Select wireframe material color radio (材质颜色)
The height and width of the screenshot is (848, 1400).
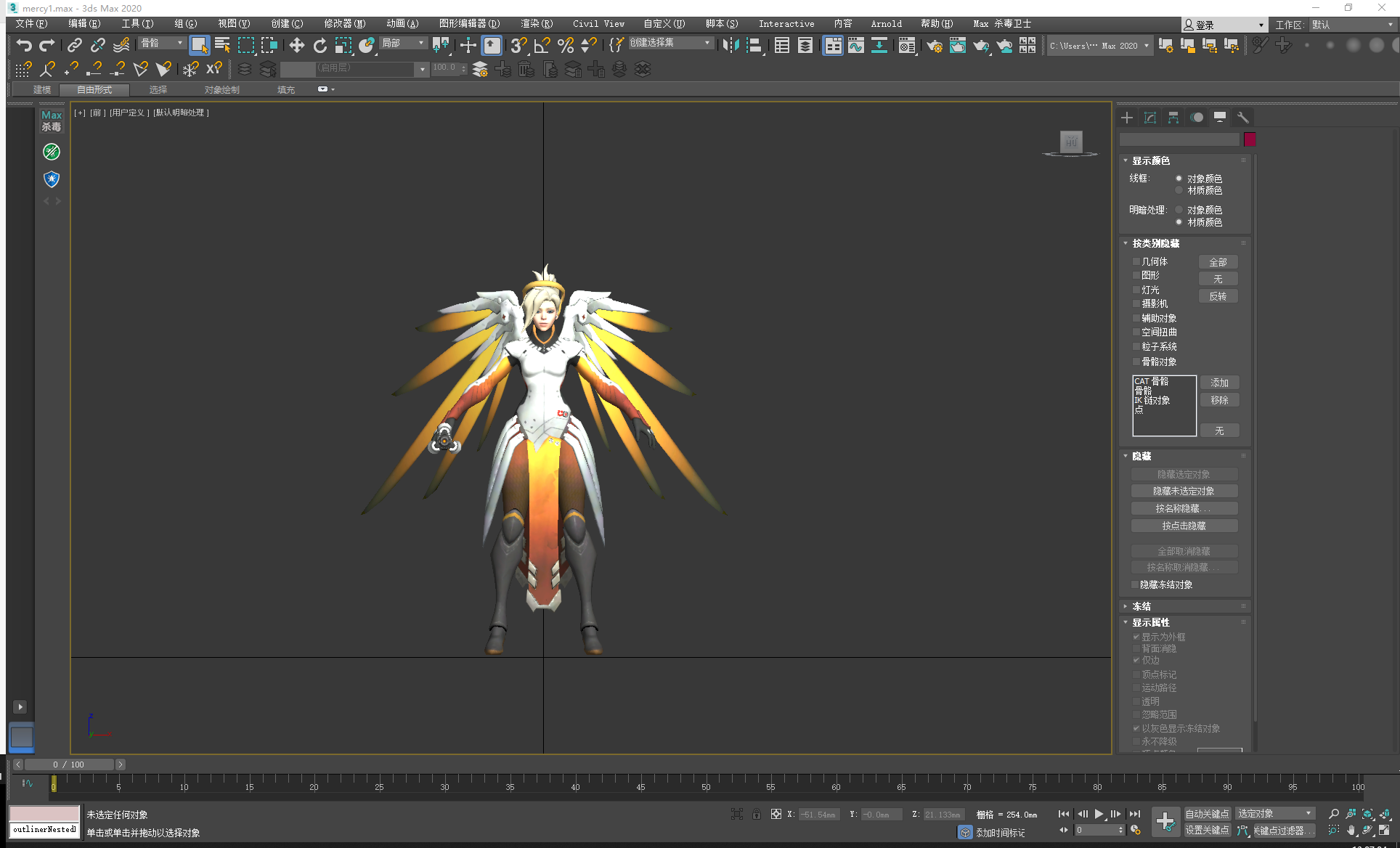pyautogui.click(x=1179, y=190)
